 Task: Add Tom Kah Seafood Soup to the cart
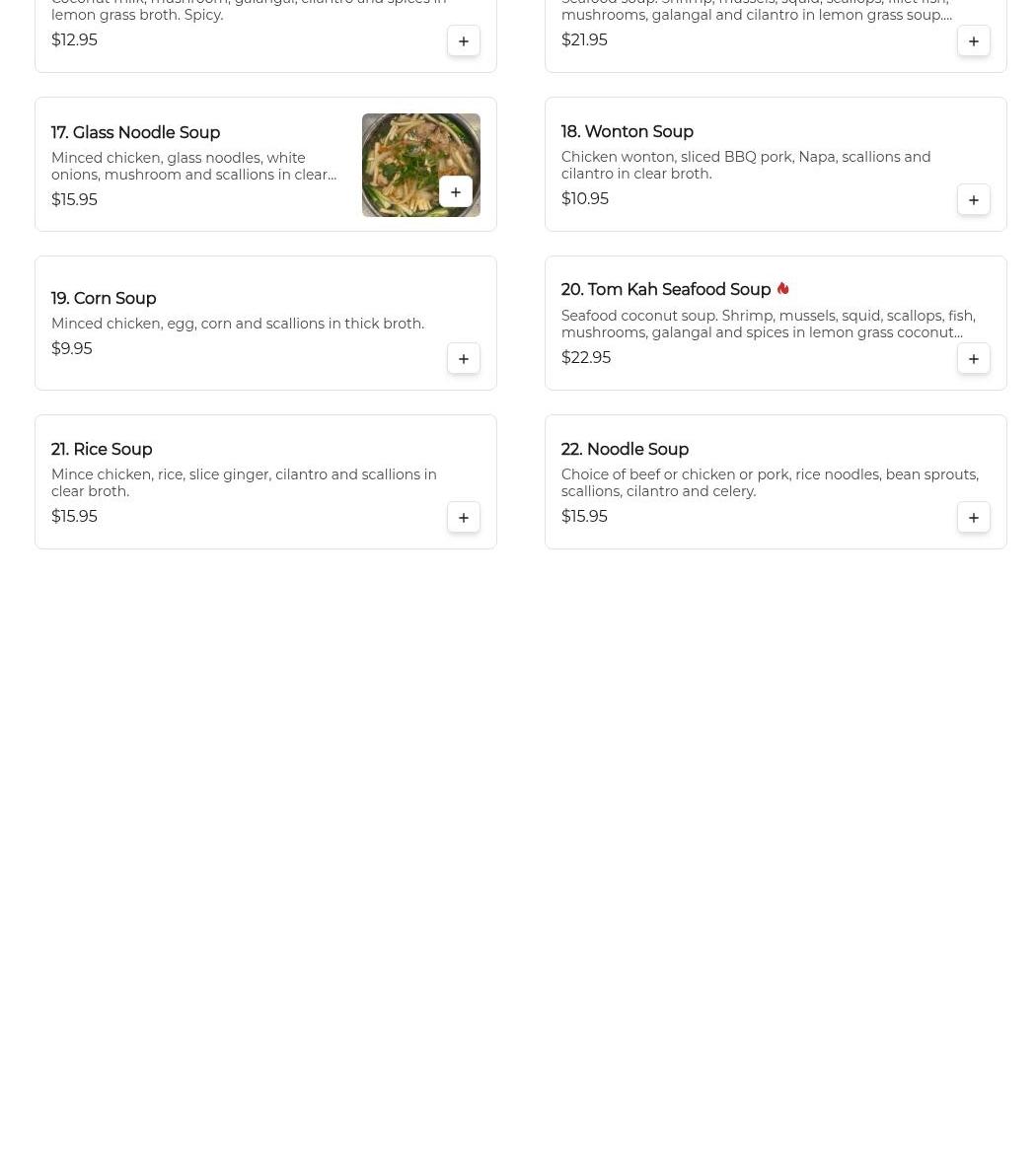(x=973, y=359)
